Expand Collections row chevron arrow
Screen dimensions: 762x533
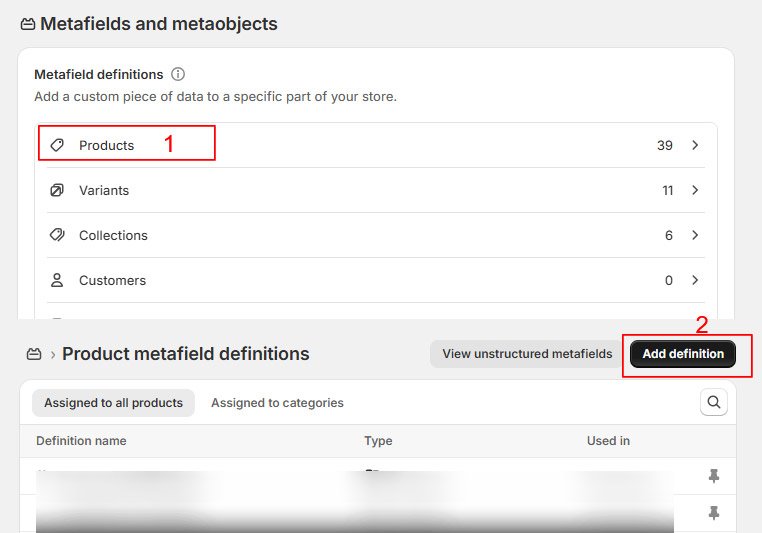[x=695, y=235]
